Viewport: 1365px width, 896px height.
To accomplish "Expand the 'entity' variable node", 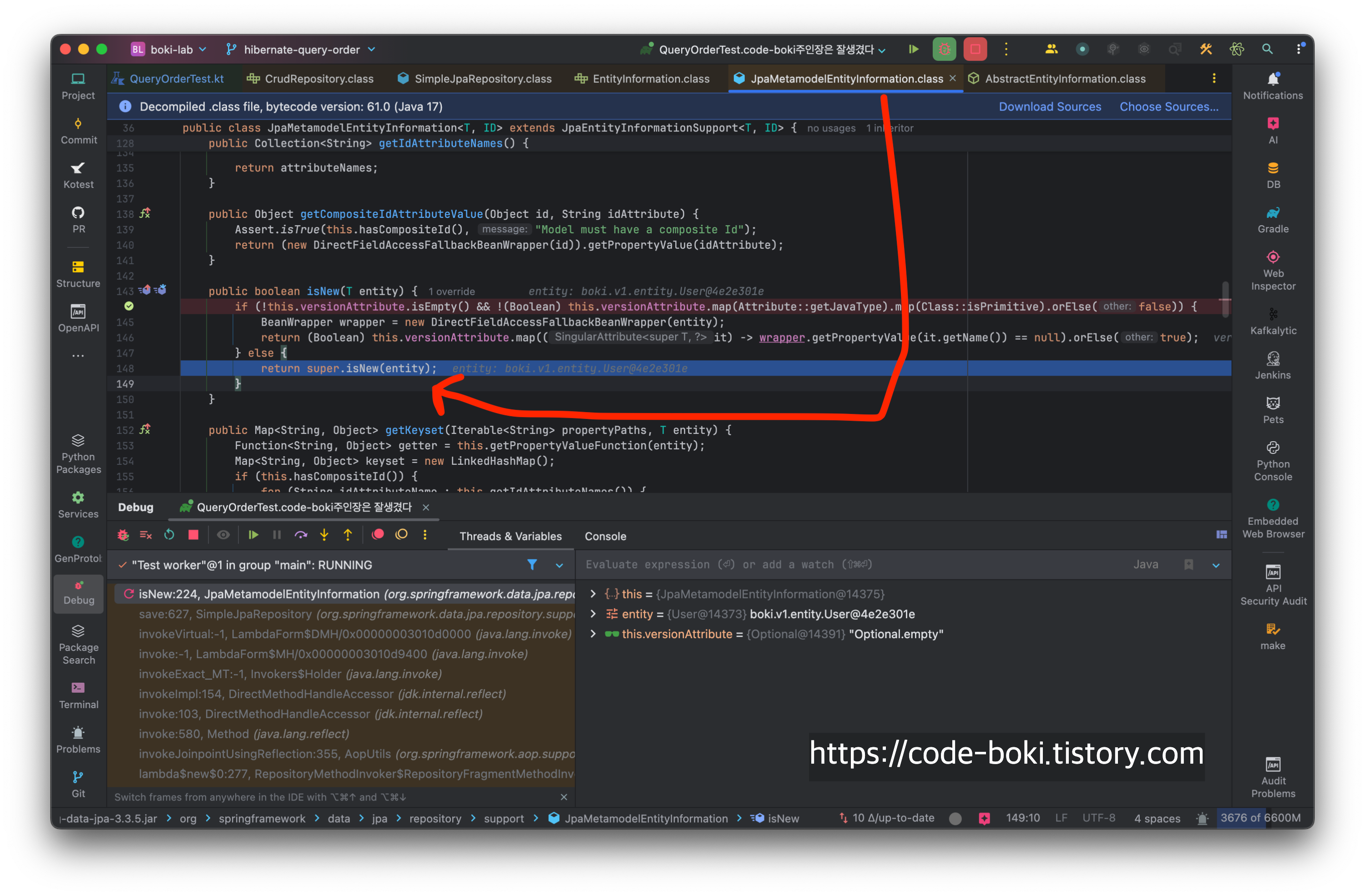I will point(593,614).
